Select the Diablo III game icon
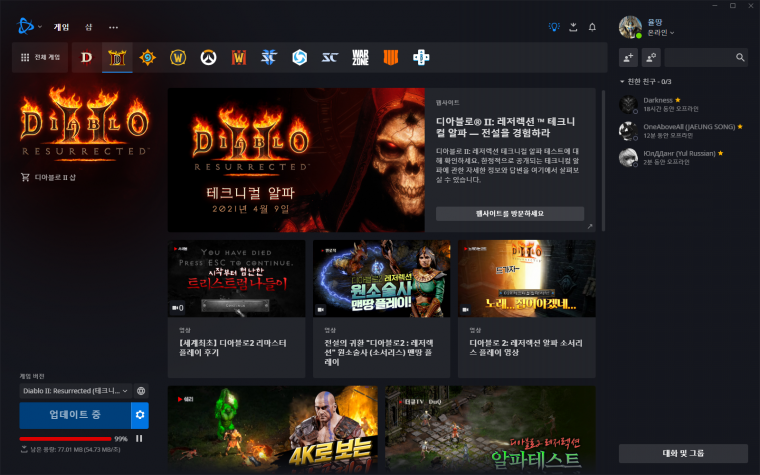 coord(87,58)
